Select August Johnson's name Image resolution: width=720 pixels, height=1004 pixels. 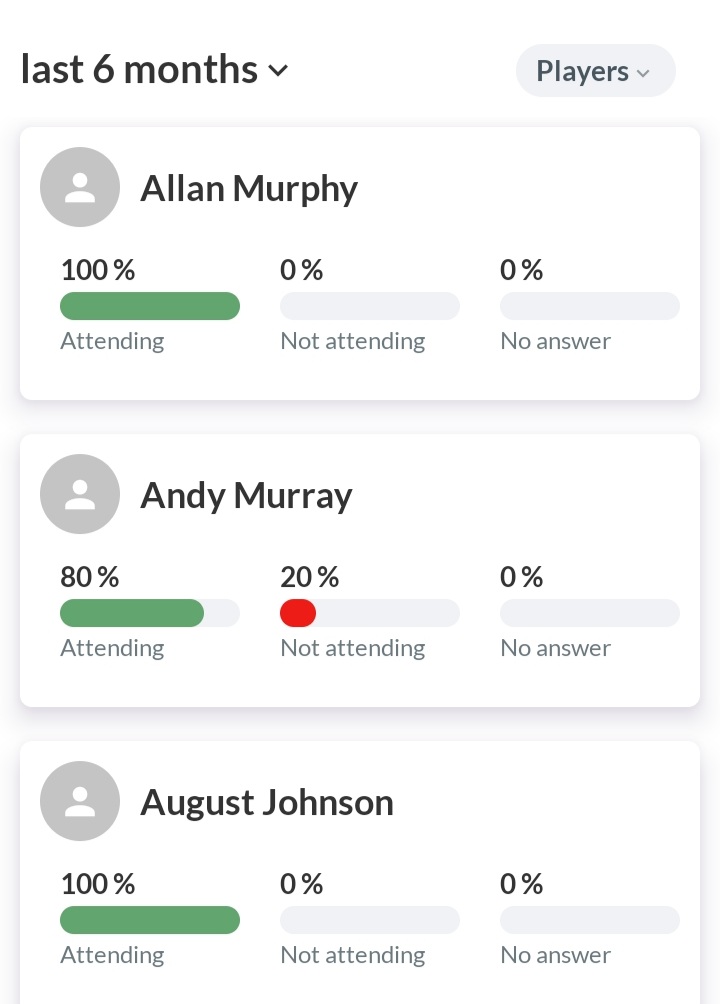coord(266,802)
